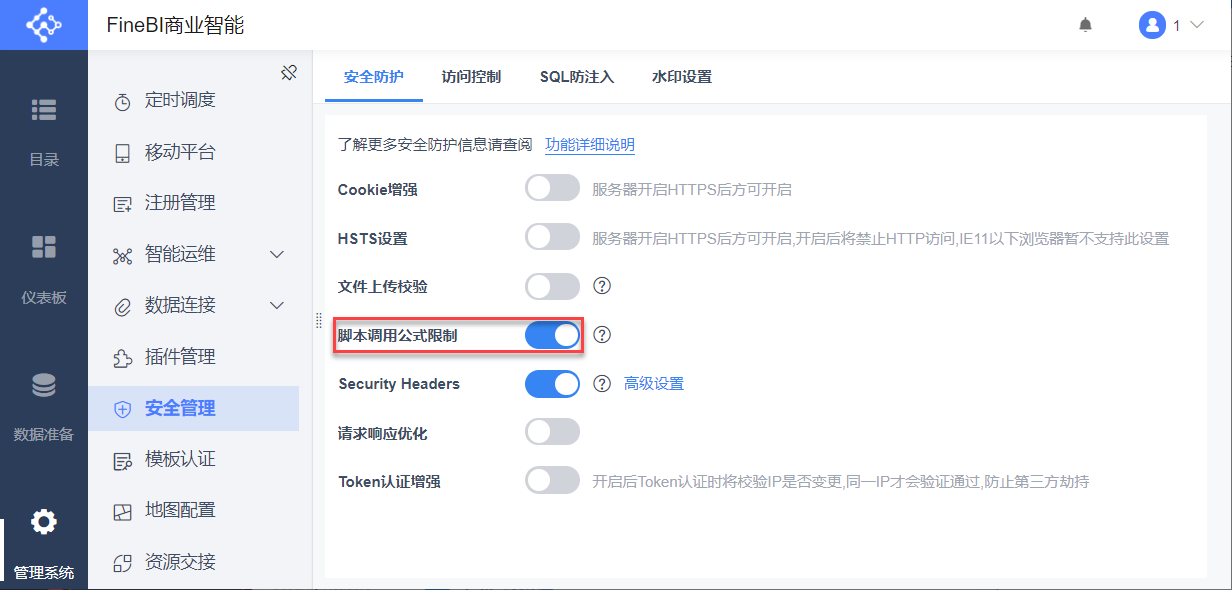Disable the 脚本调用公式限制 toggle
The width and height of the screenshot is (1232, 590).
552,335
